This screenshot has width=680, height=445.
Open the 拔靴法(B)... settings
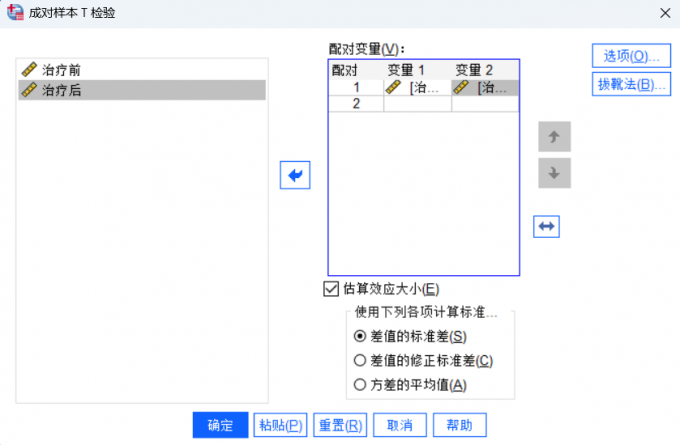click(x=631, y=84)
